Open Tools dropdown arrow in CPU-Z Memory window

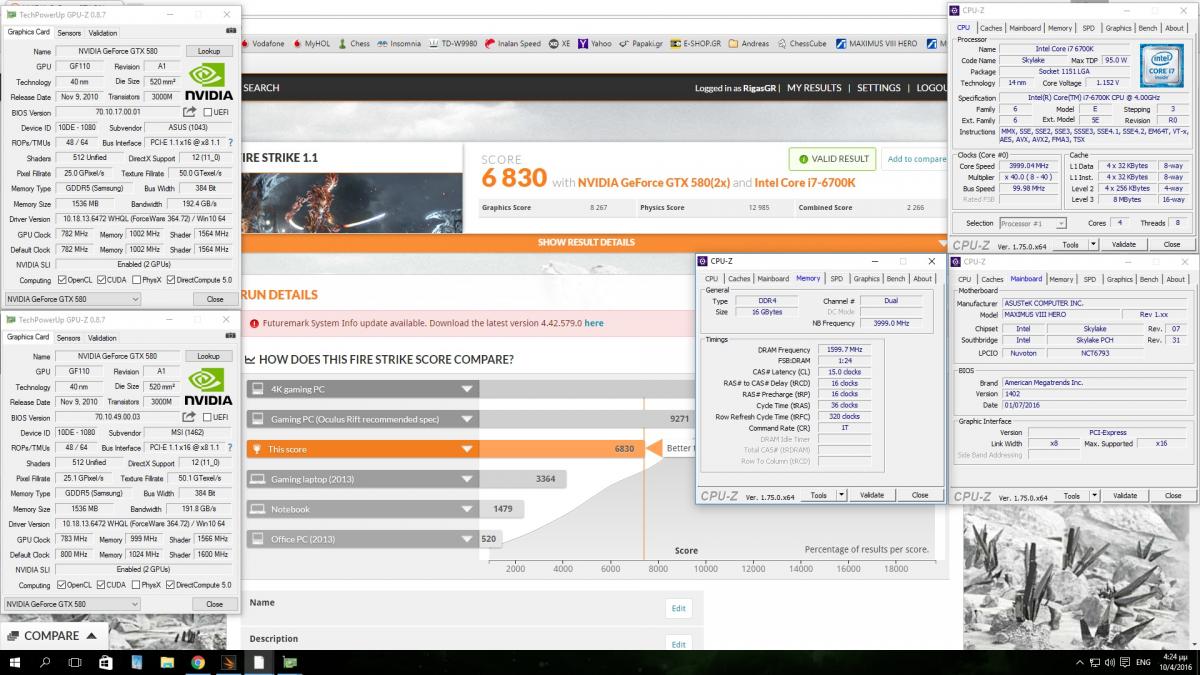tap(841, 495)
